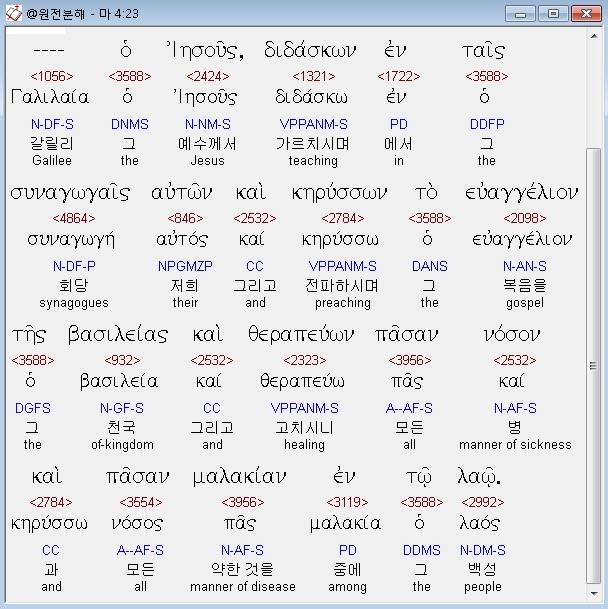608x609 pixels.
Task: Click Strong's number <3119>
Action: 347,503
